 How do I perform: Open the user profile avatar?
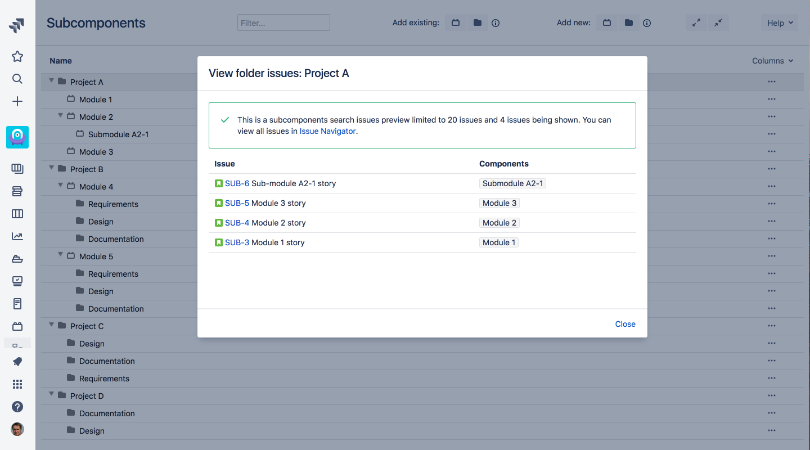tap(17, 429)
